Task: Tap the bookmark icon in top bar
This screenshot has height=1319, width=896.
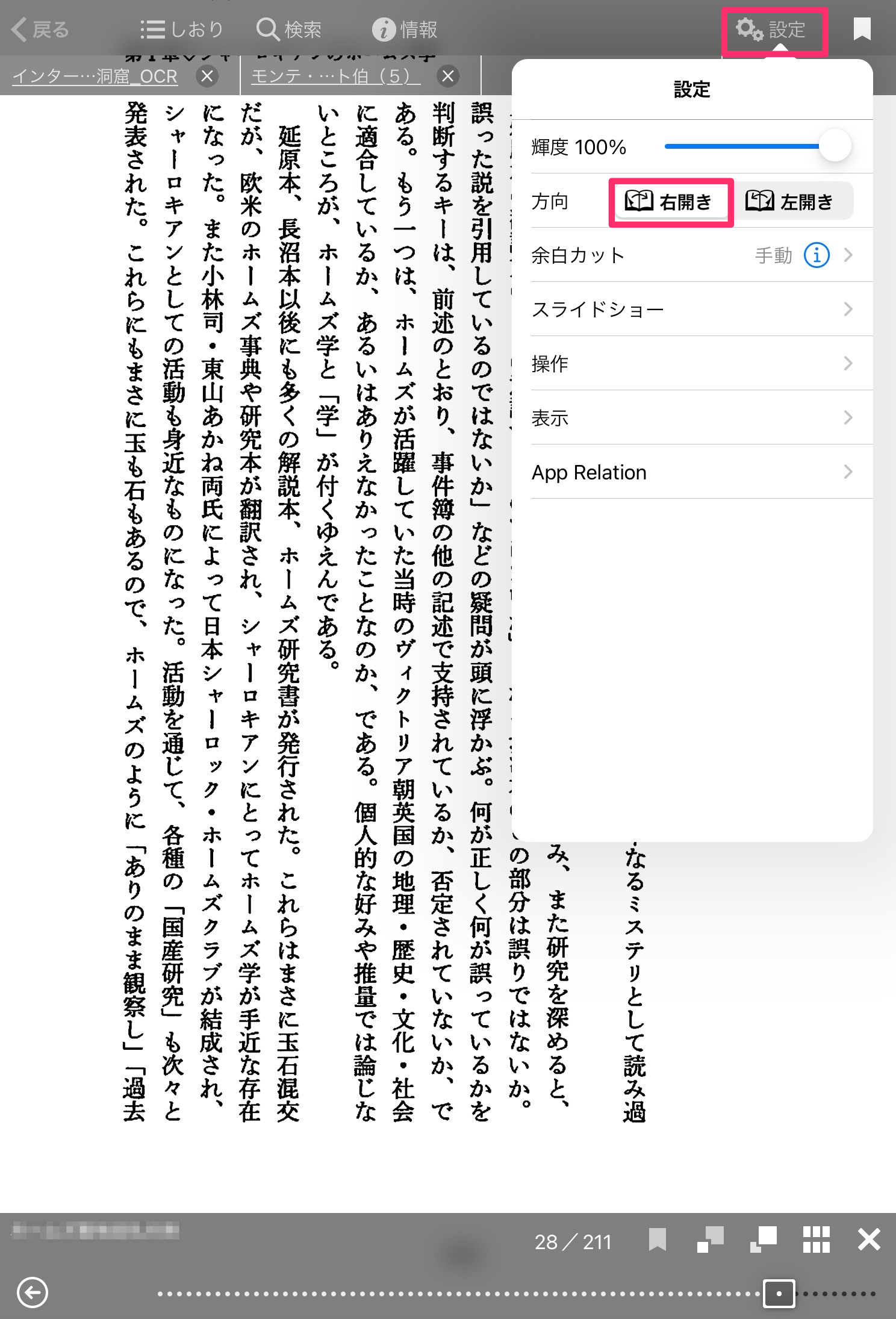Action: [x=862, y=29]
